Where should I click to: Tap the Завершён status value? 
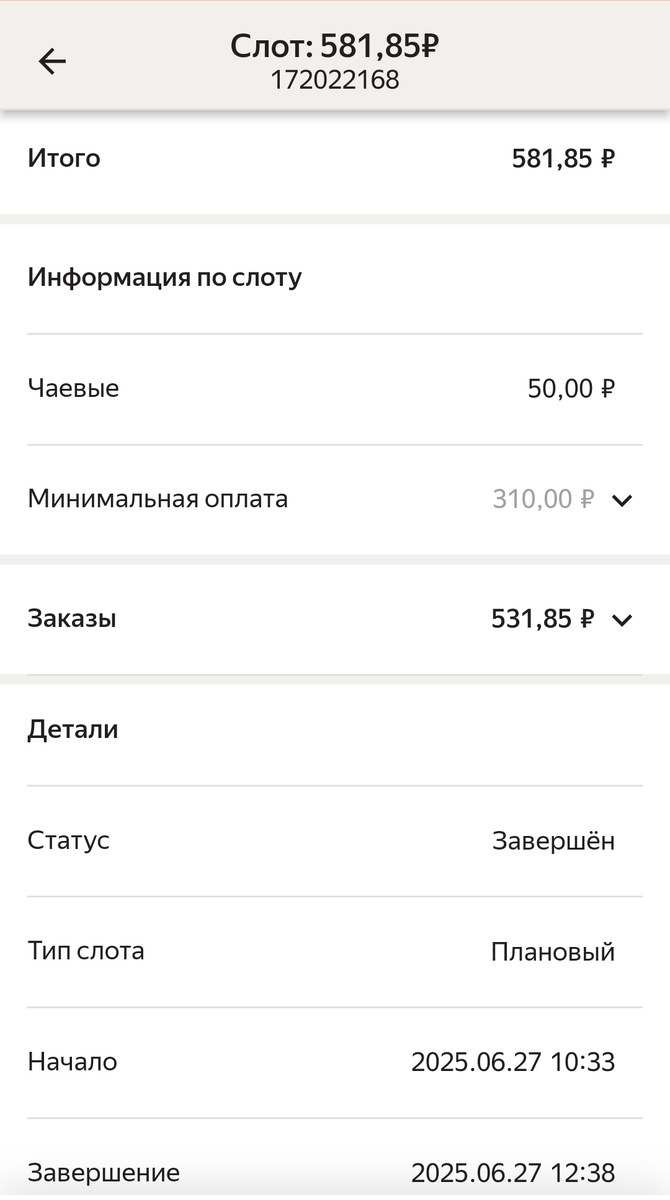tap(554, 840)
